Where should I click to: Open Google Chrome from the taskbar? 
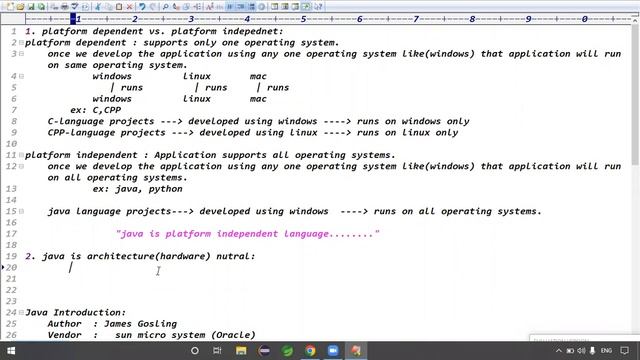[310, 351]
